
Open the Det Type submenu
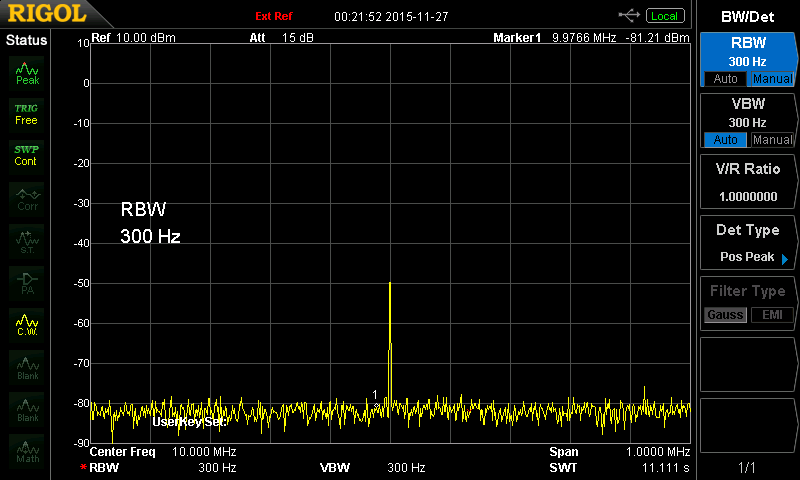(748, 242)
